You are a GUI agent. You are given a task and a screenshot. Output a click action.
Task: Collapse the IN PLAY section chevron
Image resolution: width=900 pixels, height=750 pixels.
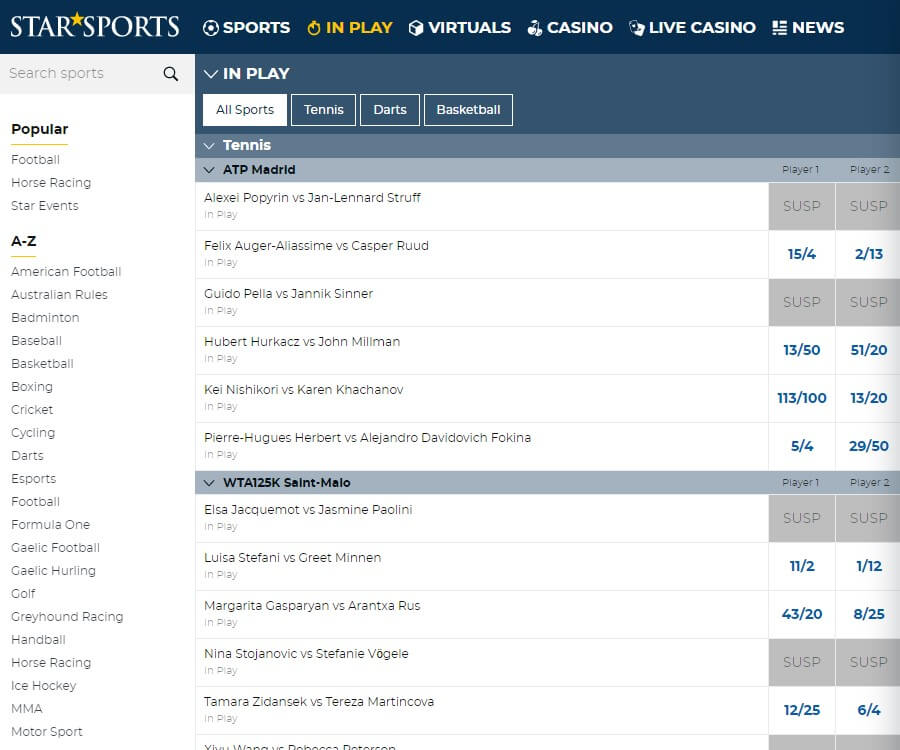211,73
